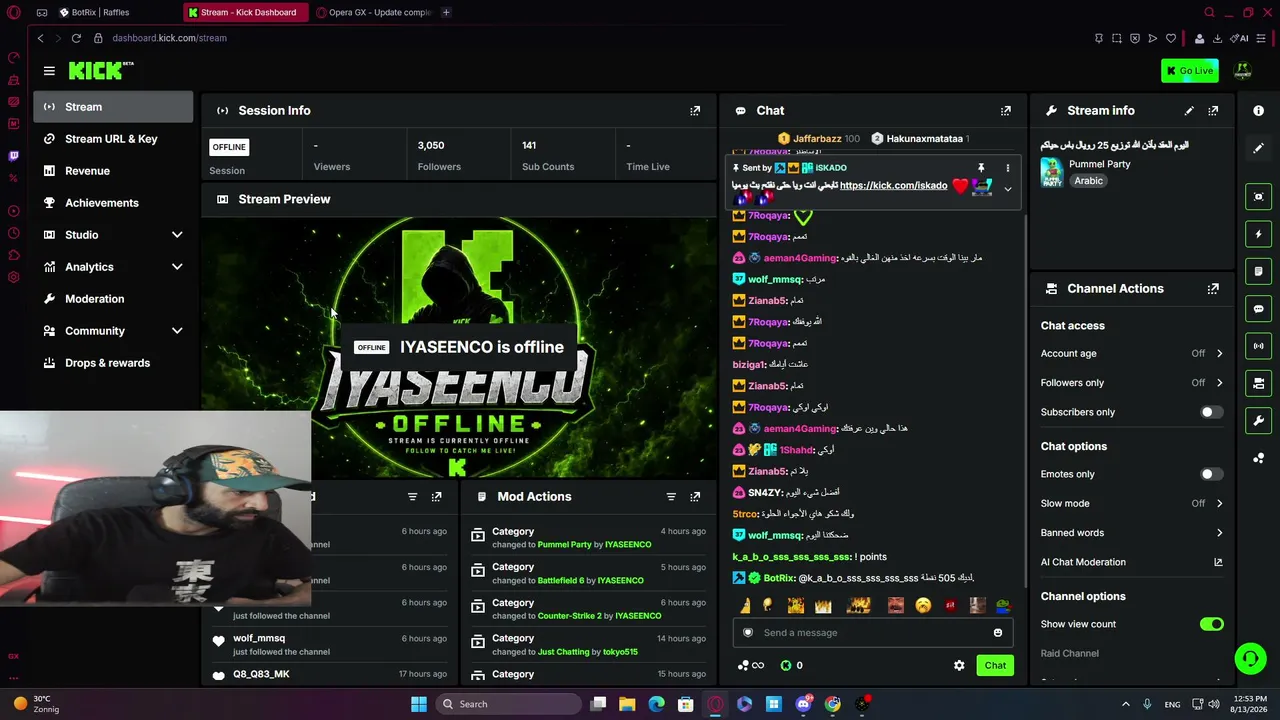
Task: Open the pinned message three-dot menu
Action: [x=1007, y=168]
